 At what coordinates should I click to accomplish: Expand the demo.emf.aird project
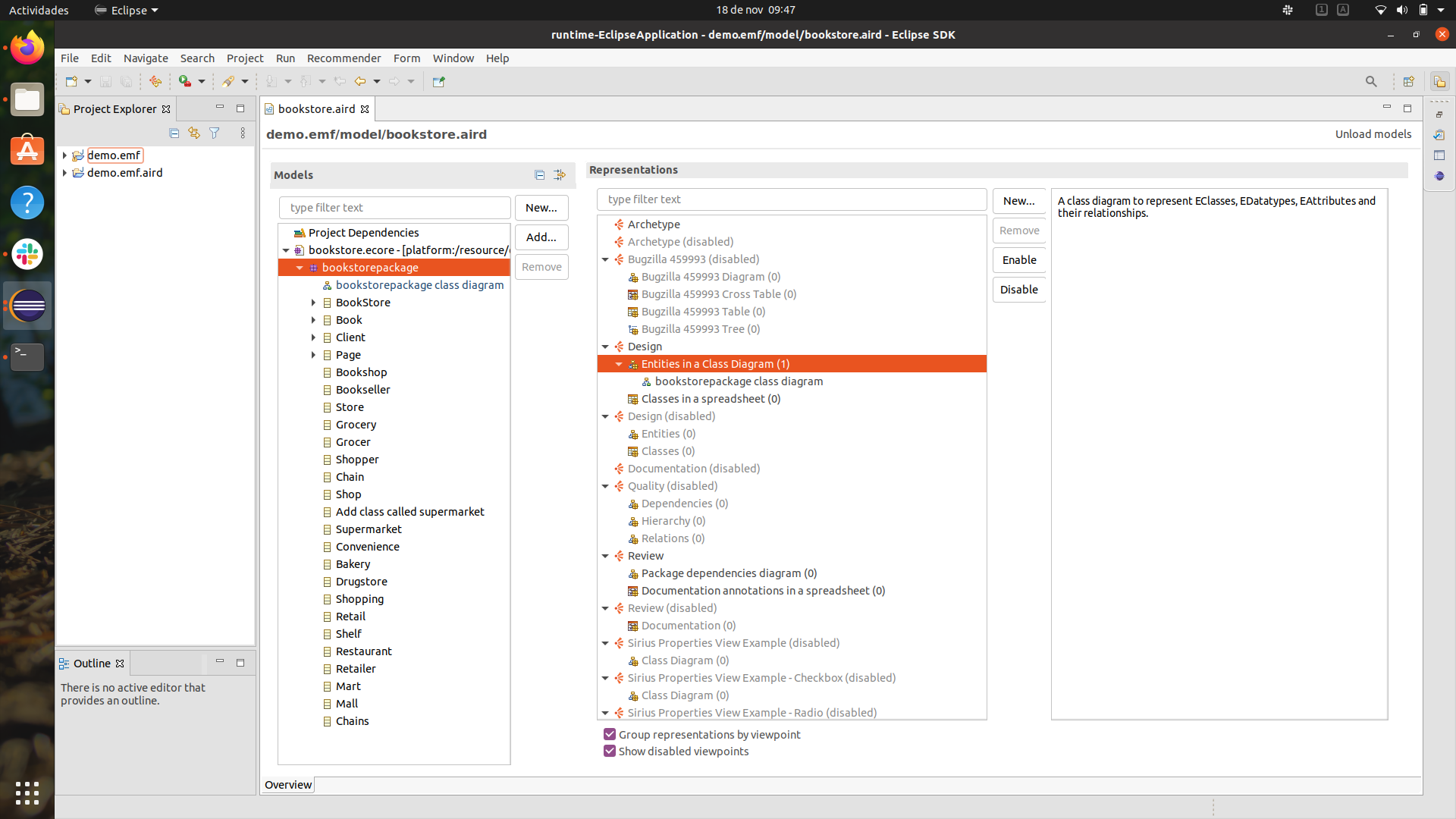pos(64,173)
